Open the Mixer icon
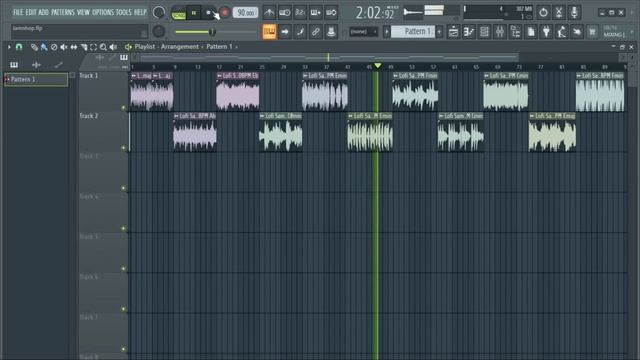640x360 pixels. coord(500,31)
